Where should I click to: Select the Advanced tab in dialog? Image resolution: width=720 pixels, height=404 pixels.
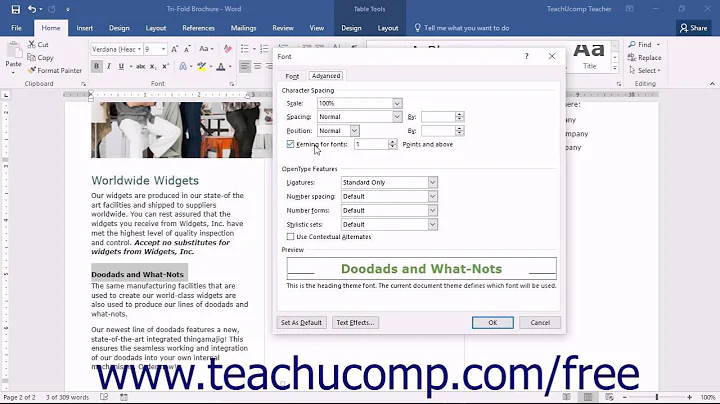(326, 76)
